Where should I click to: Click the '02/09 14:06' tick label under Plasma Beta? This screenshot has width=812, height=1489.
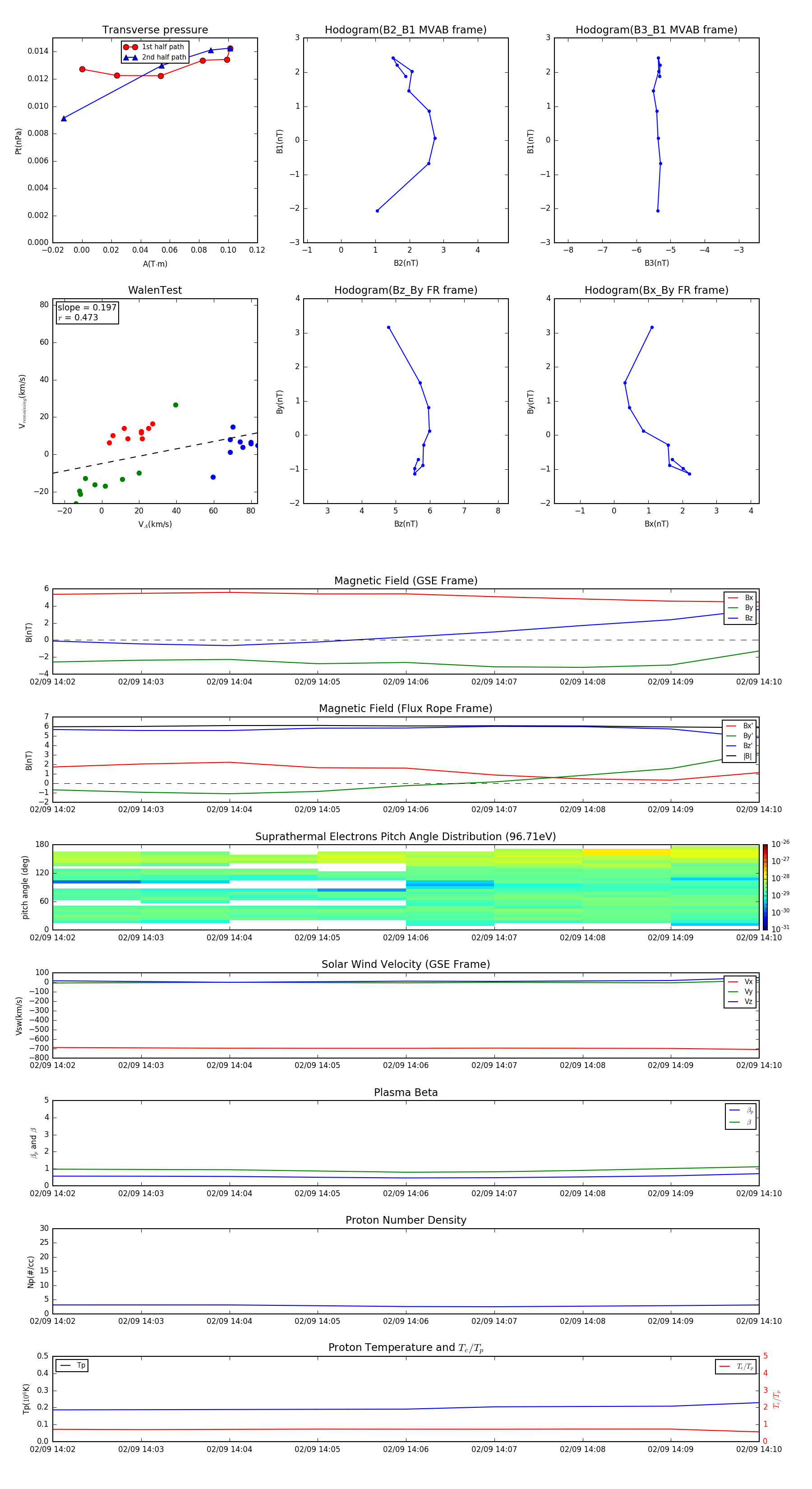(x=406, y=1193)
